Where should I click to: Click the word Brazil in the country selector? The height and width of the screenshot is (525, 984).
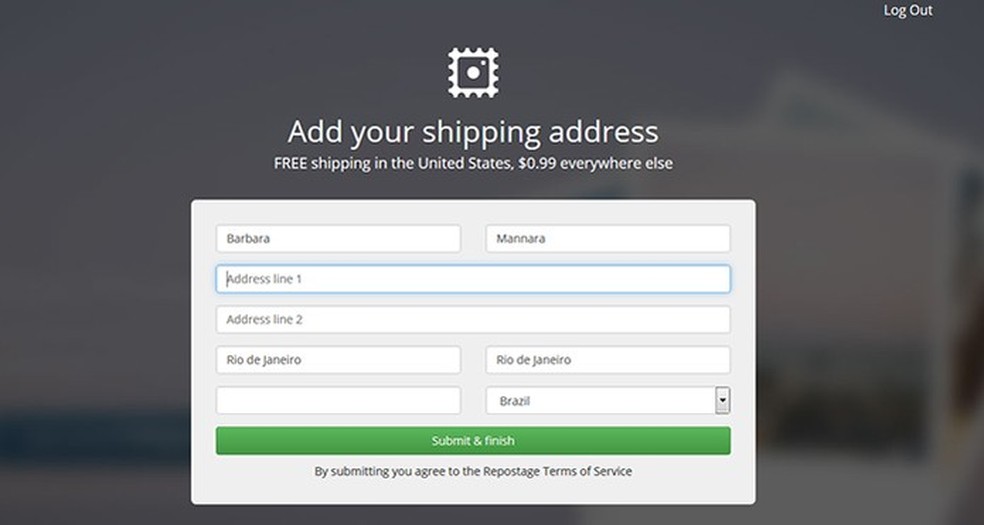click(515, 401)
